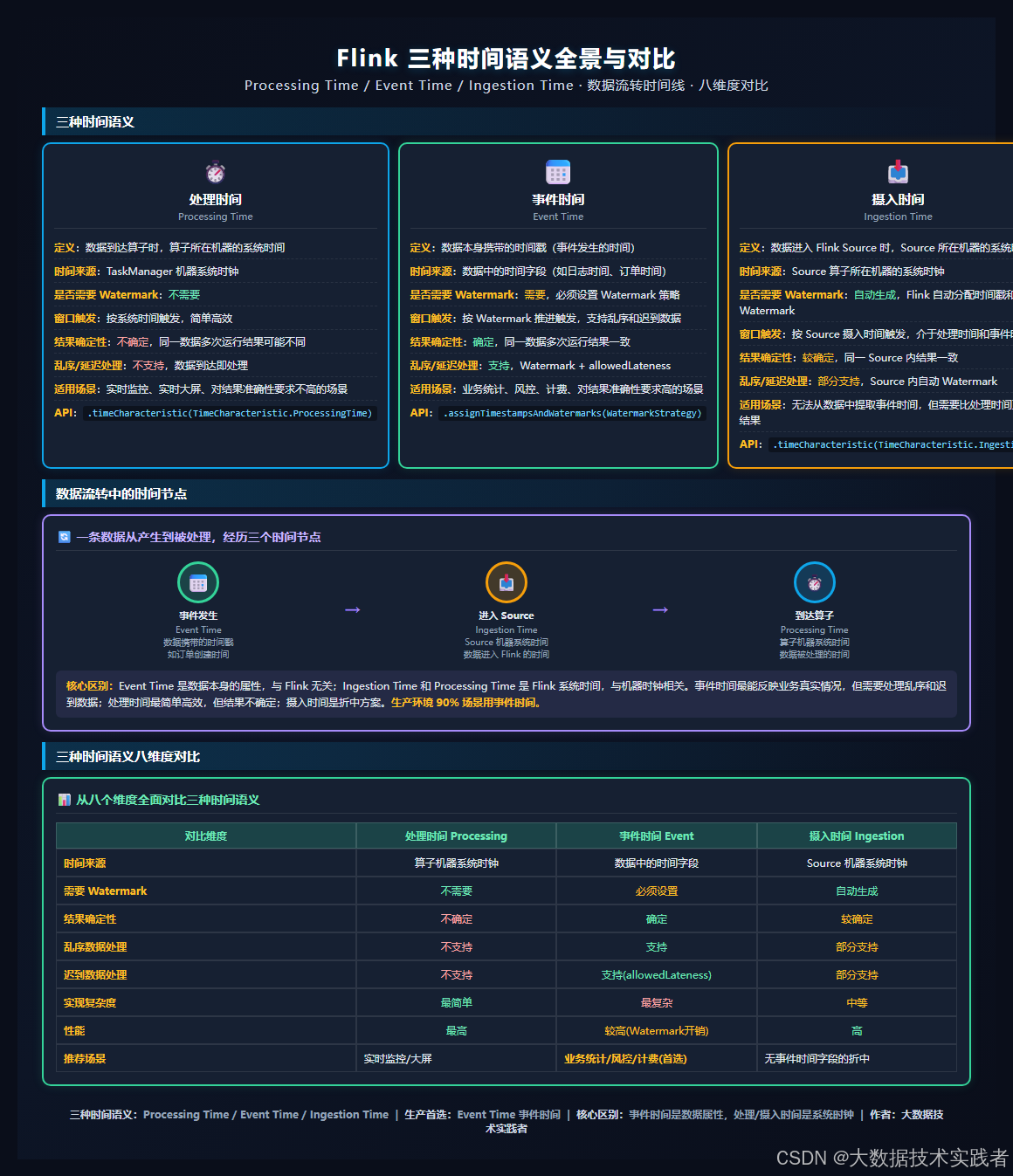Click the alarm clock icon above 处理时间

(216, 172)
